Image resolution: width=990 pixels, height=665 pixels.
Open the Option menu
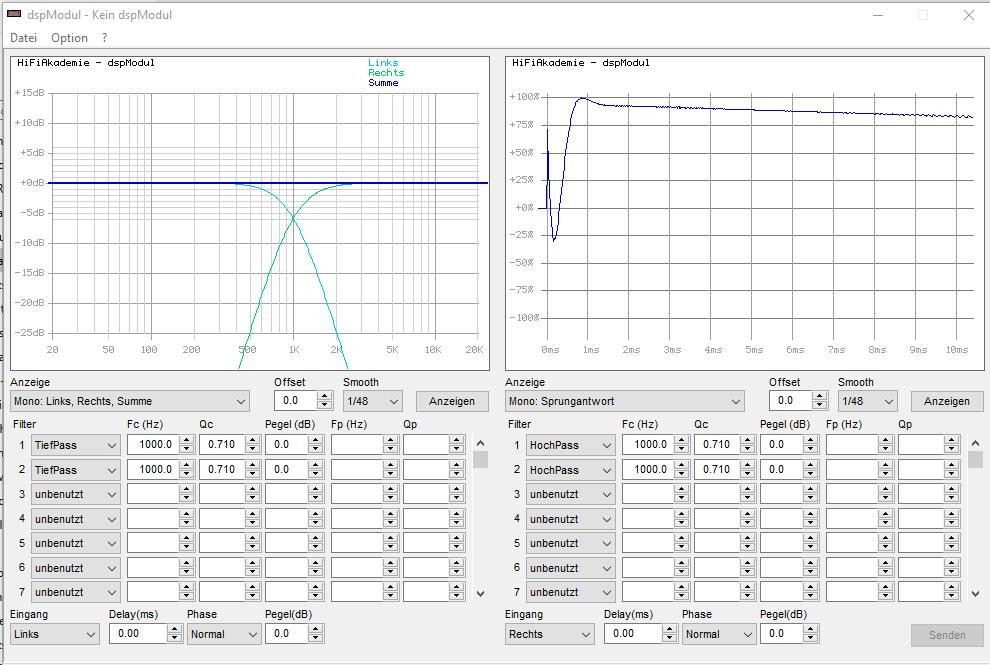69,38
